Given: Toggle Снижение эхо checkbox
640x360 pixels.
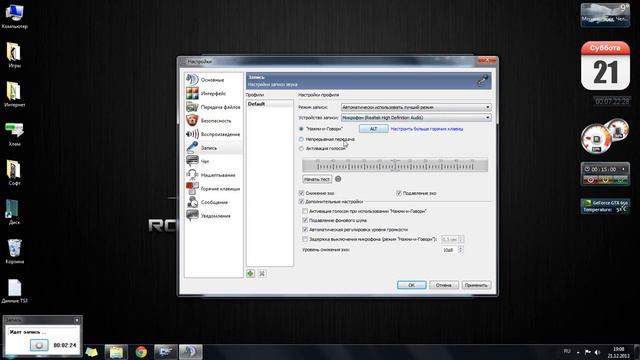Looking at the screenshot, I should click(302, 193).
